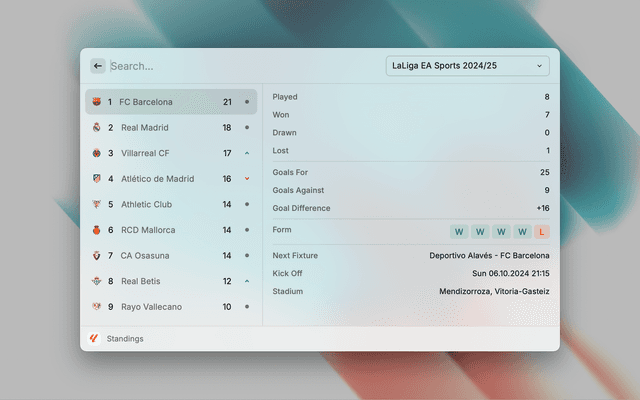Open the LaLiga EA Sports 2024/25 dropdown
Viewport: 640px width, 400px height.
467,66
